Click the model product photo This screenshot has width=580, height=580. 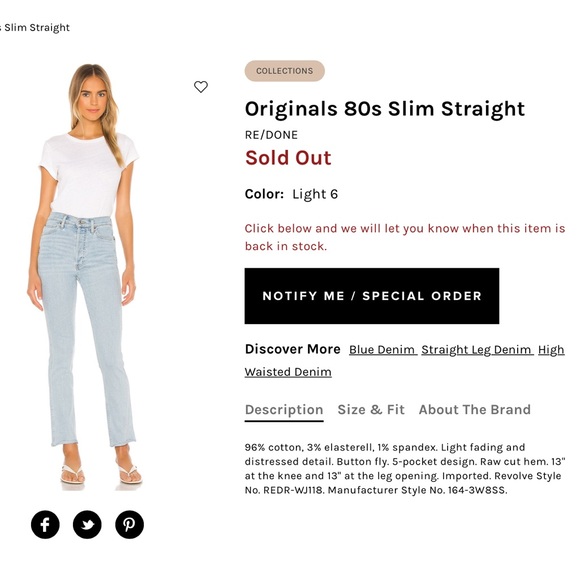(86, 277)
